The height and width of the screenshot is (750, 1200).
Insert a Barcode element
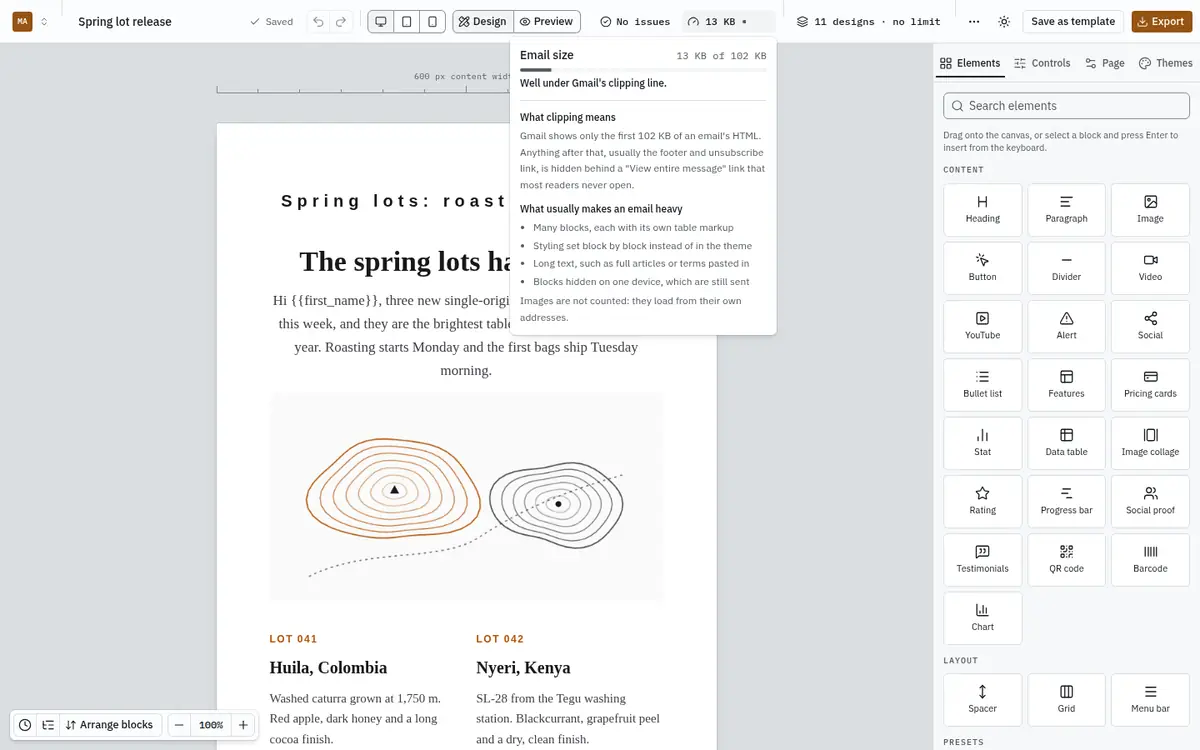1150,560
